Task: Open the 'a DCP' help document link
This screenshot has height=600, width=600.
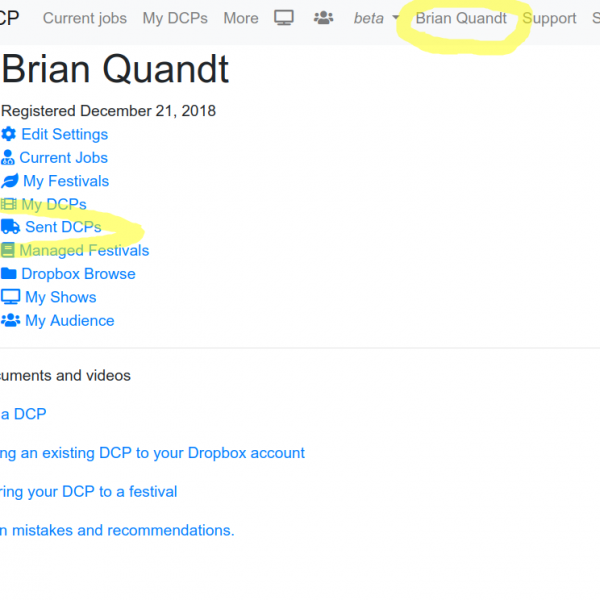Action: click(x=23, y=414)
